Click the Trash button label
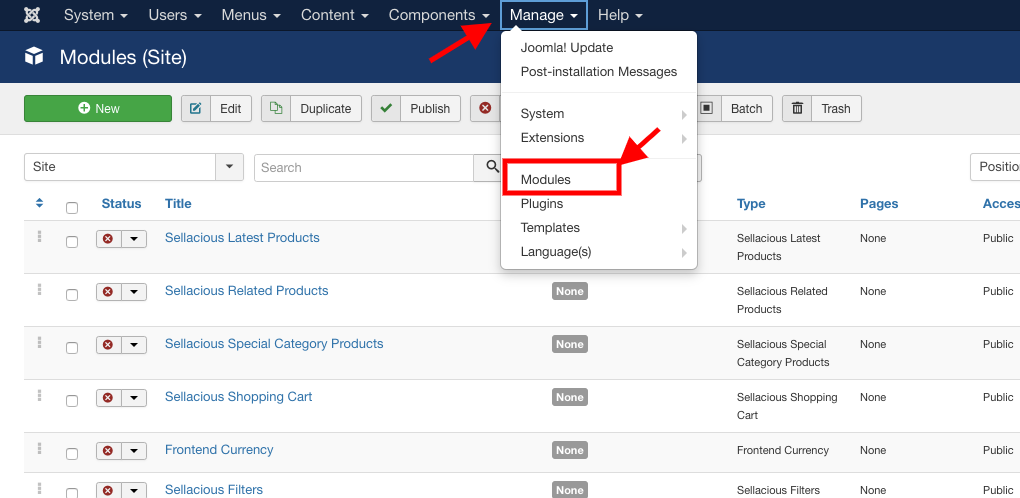Image resolution: width=1020 pixels, height=498 pixels. [x=836, y=109]
